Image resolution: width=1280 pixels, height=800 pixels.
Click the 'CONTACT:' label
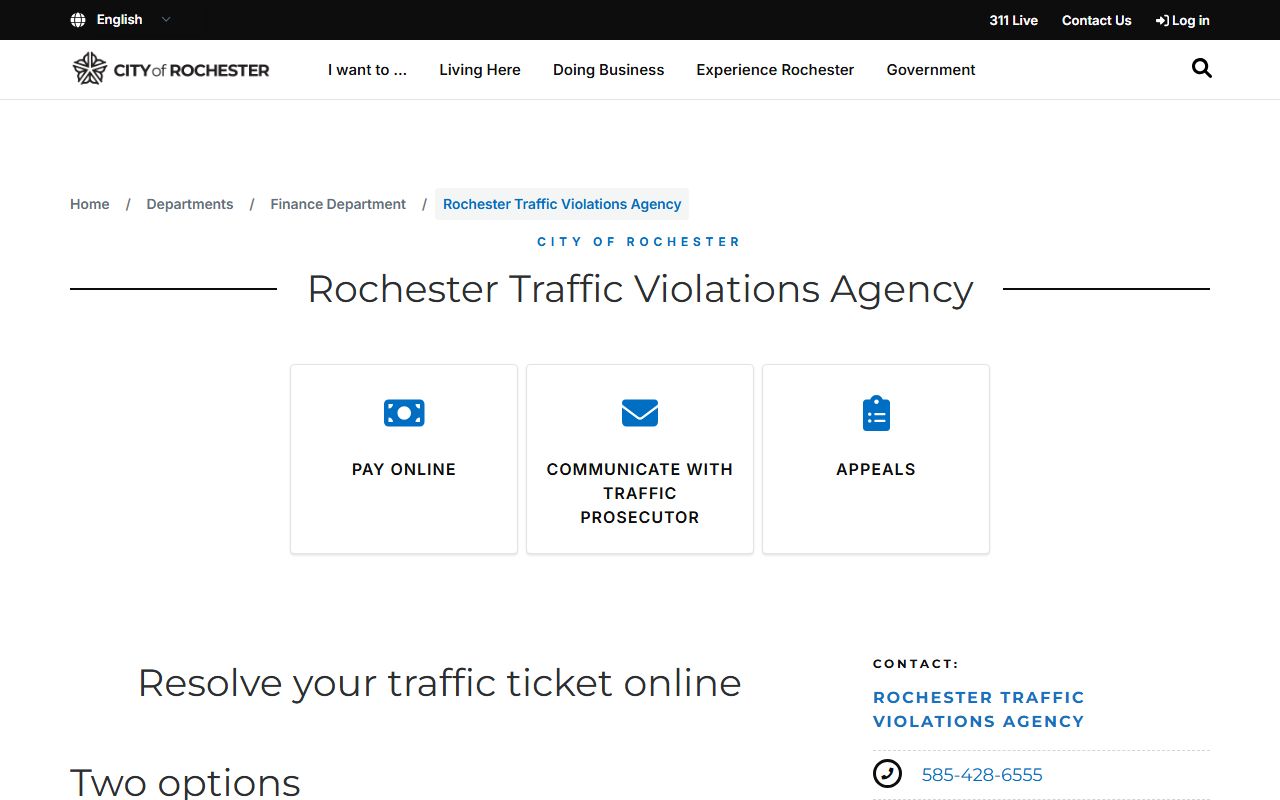[x=916, y=664]
